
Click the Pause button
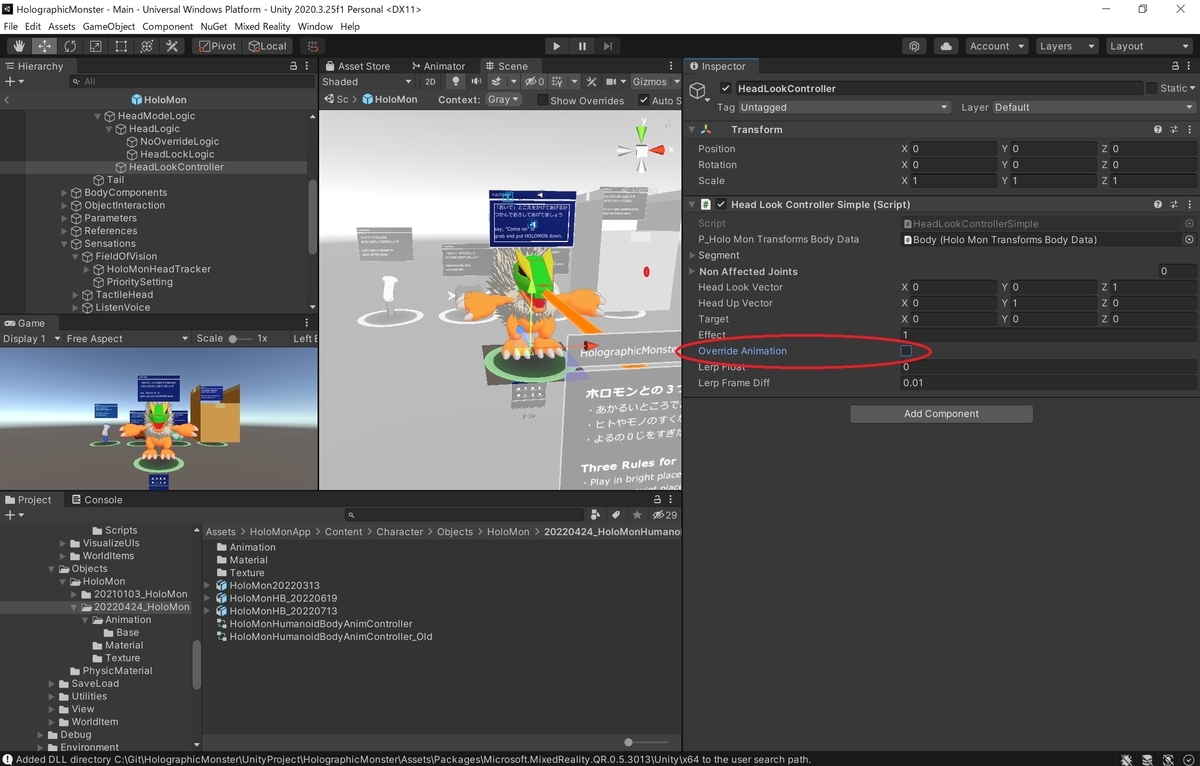[x=582, y=46]
